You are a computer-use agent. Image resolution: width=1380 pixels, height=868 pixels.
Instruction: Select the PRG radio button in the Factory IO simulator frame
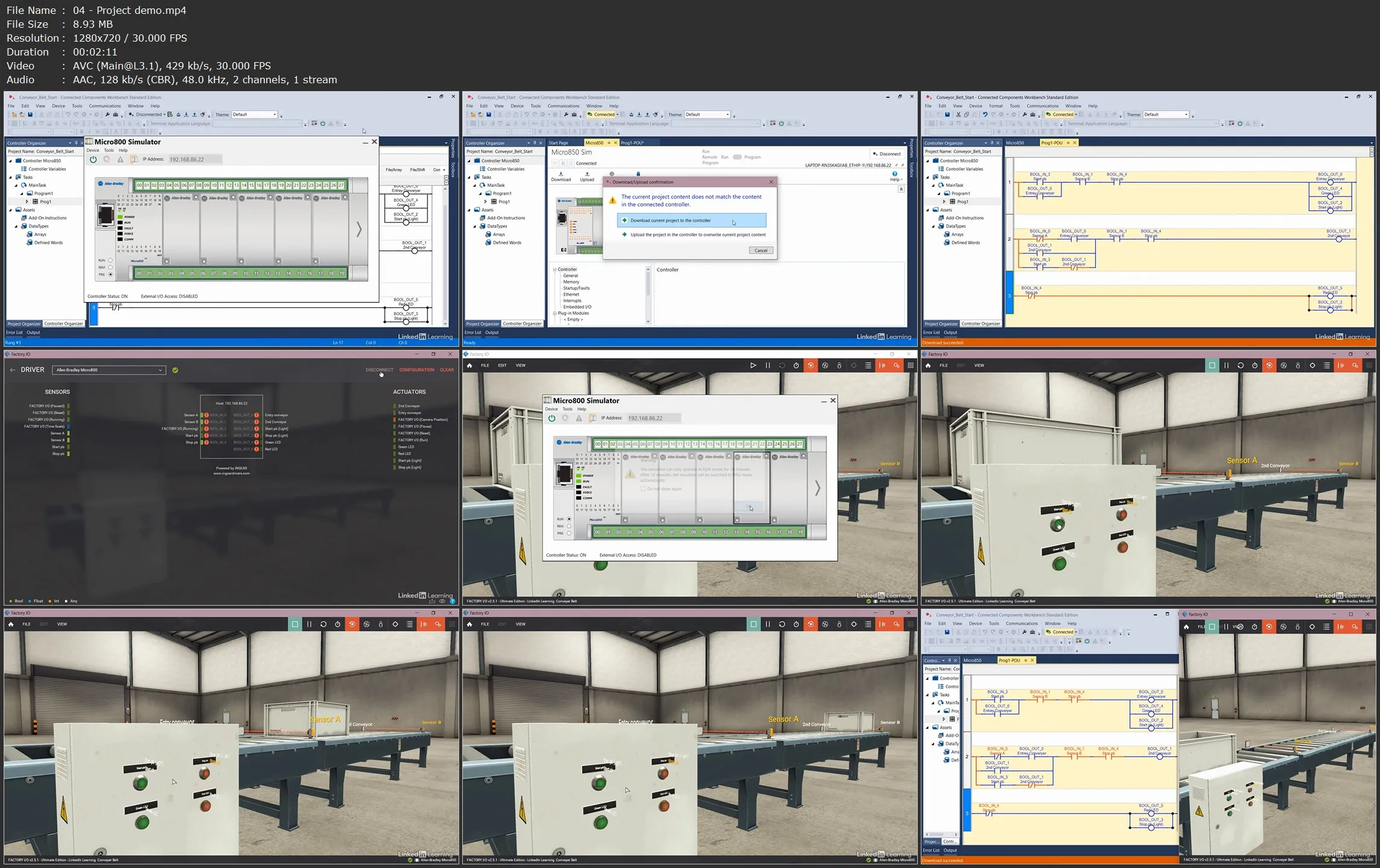click(x=568, y=533)
